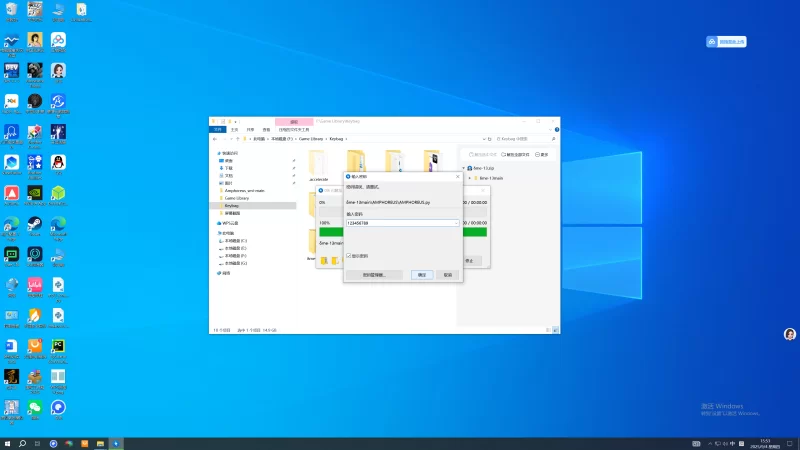Image resolution: width=800 pixels, height=450 pixels.
Task: Open the blue File ribbon tab
Action: click(216, 129)
